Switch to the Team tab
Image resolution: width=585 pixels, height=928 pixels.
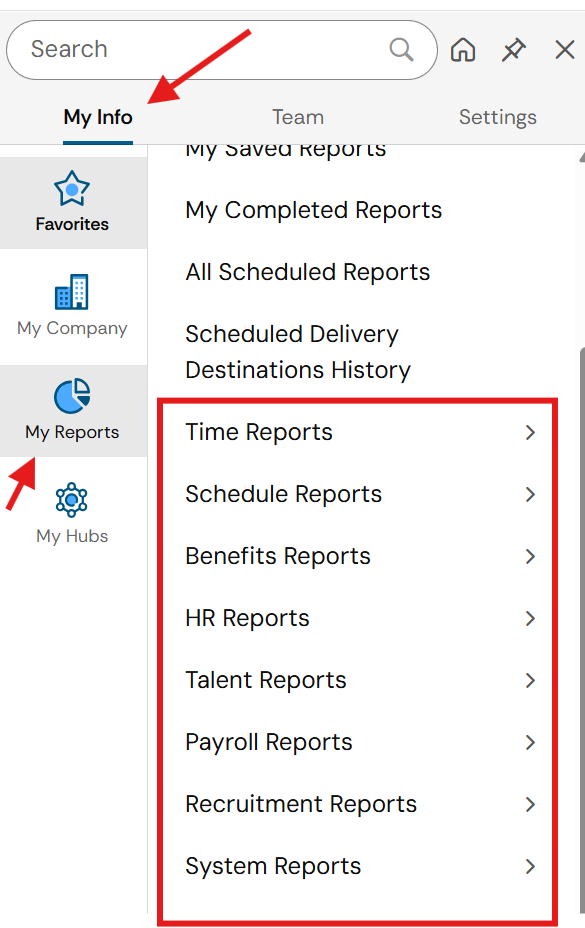pyautogui.click(x=297, y=117)
